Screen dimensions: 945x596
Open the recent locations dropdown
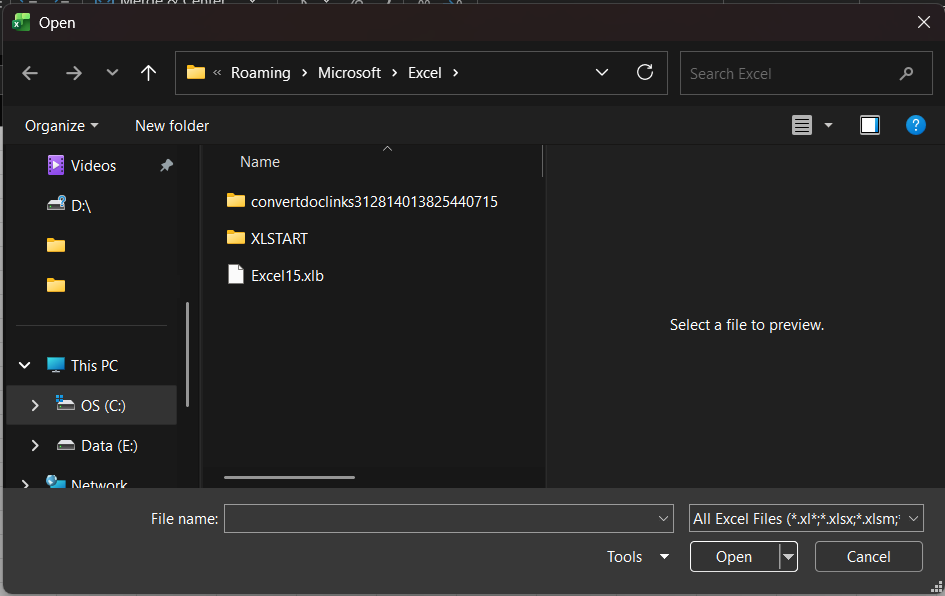click(112, 73)
